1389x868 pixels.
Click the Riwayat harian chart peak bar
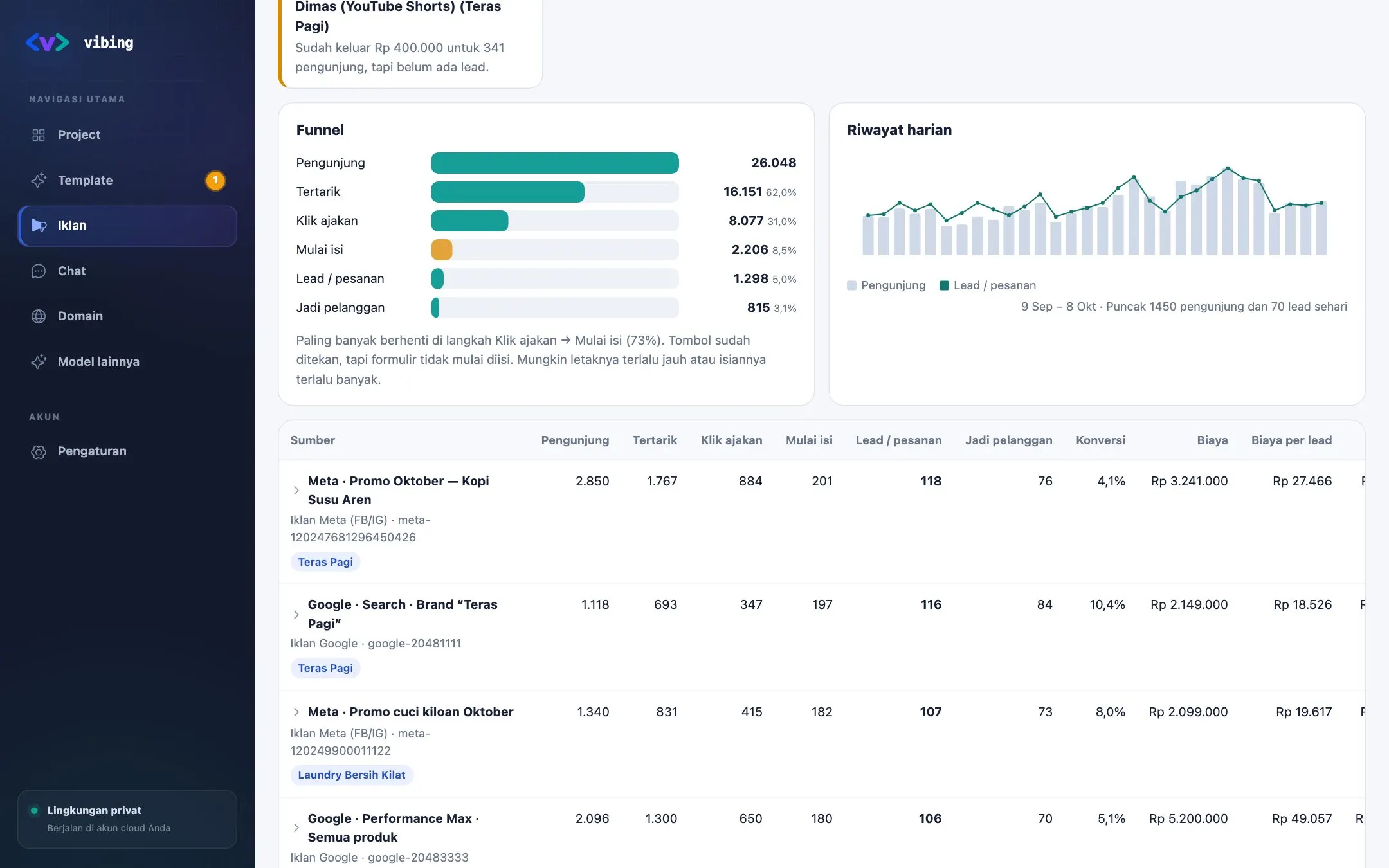pos(1228,212)
